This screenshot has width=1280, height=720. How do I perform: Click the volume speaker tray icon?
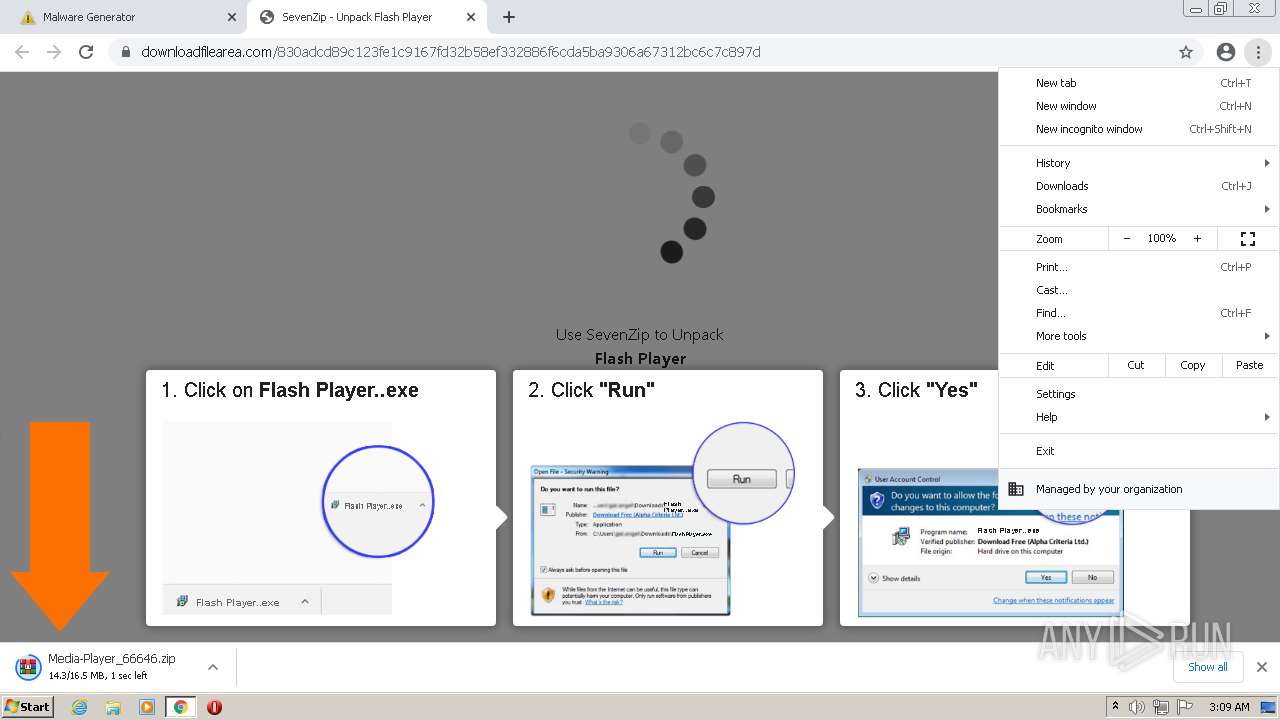[1138, 707]
